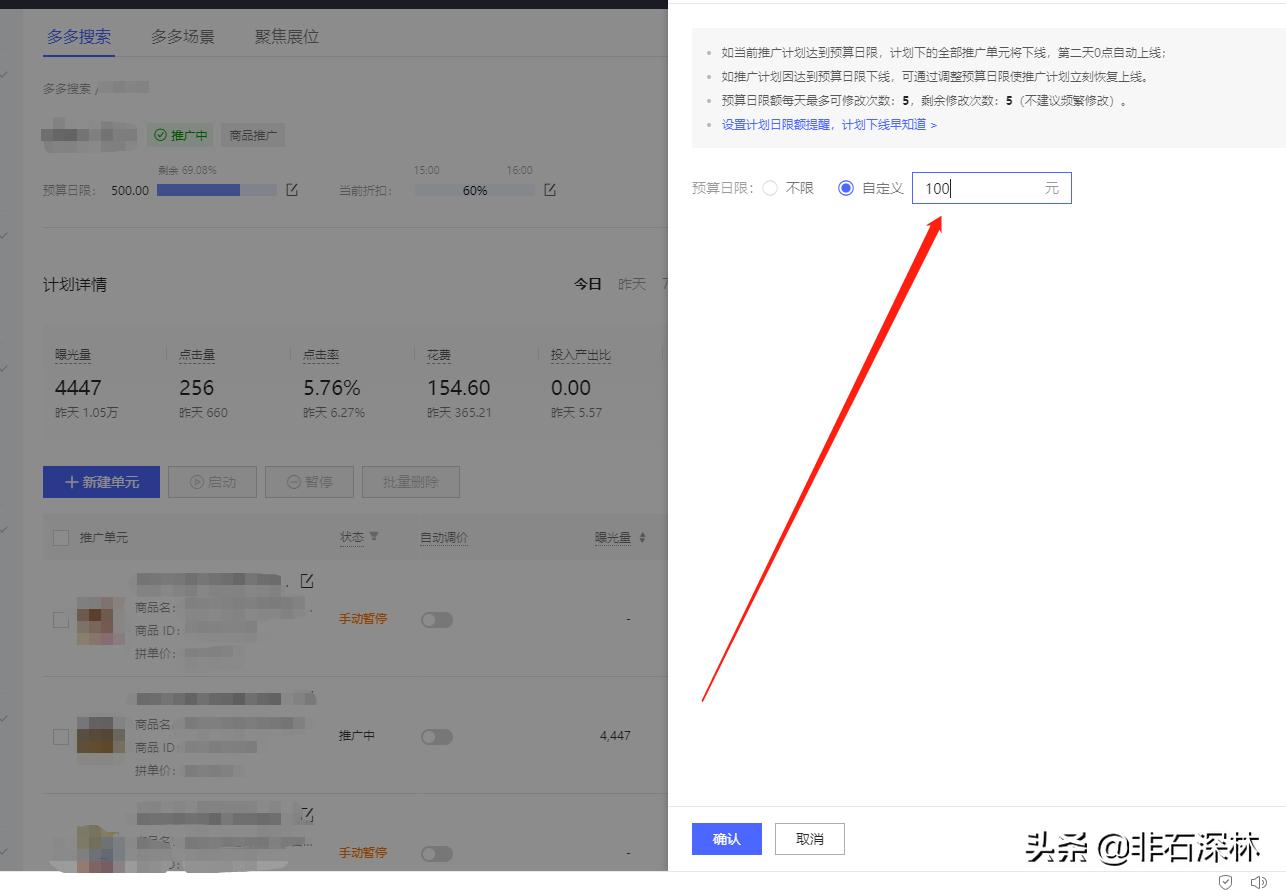
Task: Switch to the 多多场景 tab
Action: pyautogui.click(x=182, y=36)
